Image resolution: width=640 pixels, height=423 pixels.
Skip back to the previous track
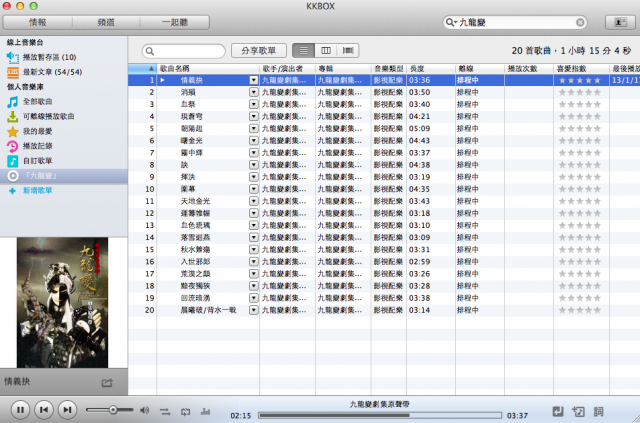[44, 410]
